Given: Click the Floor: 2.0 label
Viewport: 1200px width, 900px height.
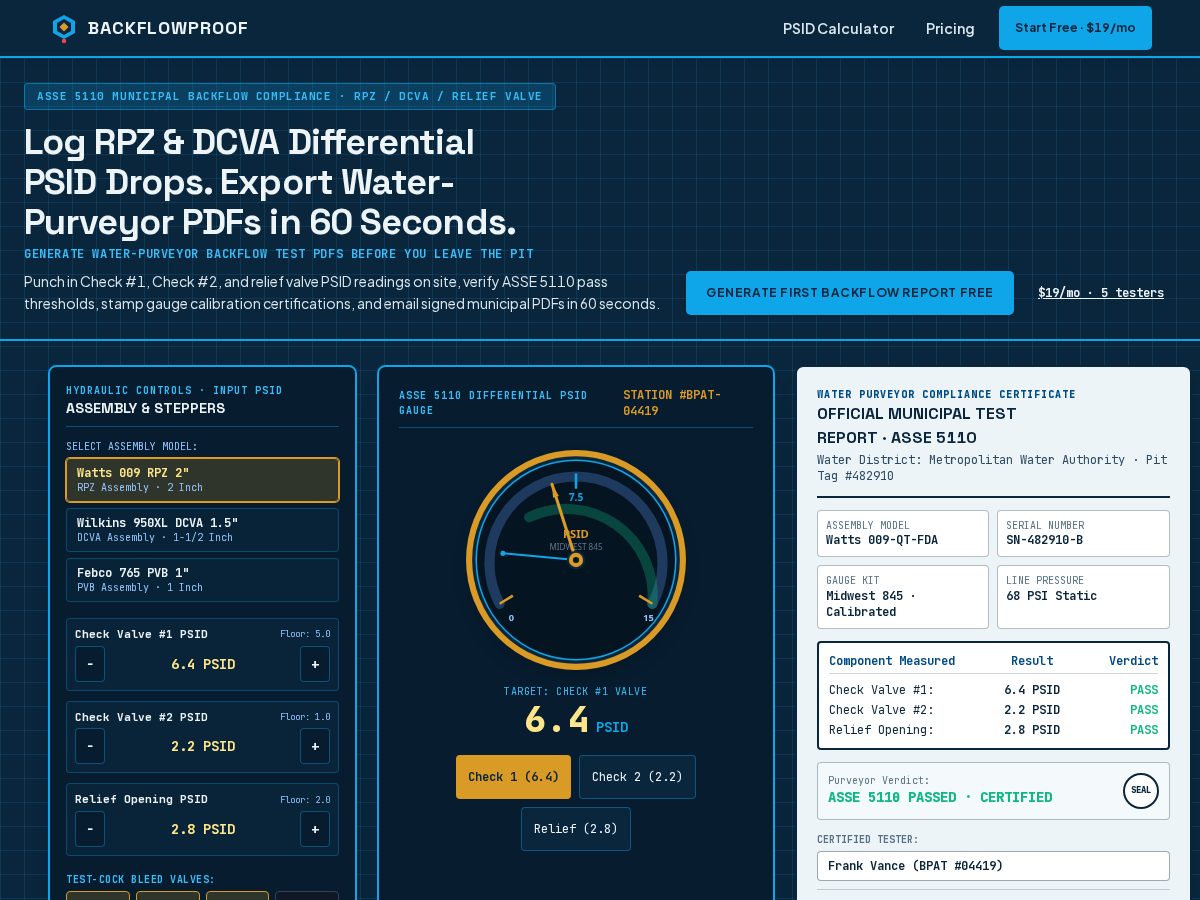Looking at the screenshot, I should [x=305, y=800].
